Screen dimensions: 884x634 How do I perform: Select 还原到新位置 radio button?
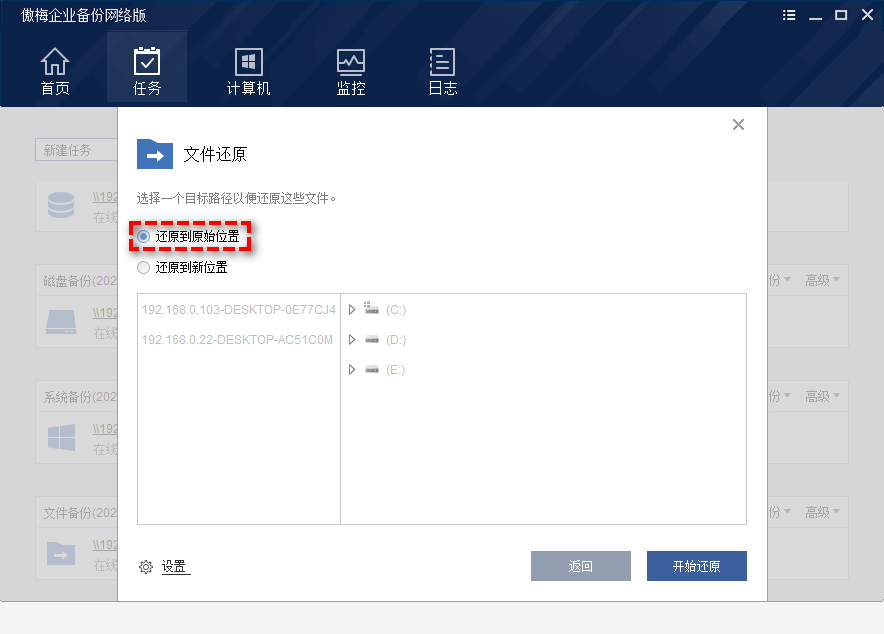tap(144, 268)
